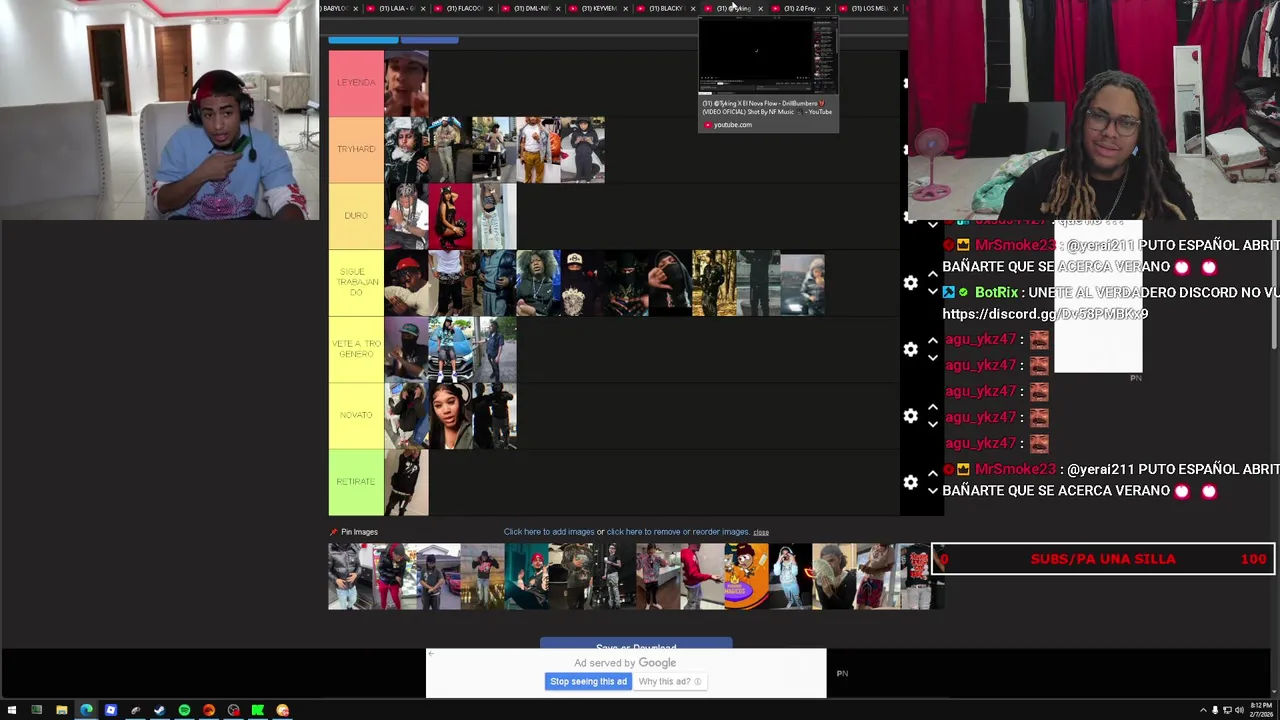
Task: Move VETE A OTRO GENERO row up
Action: (933, 340)
